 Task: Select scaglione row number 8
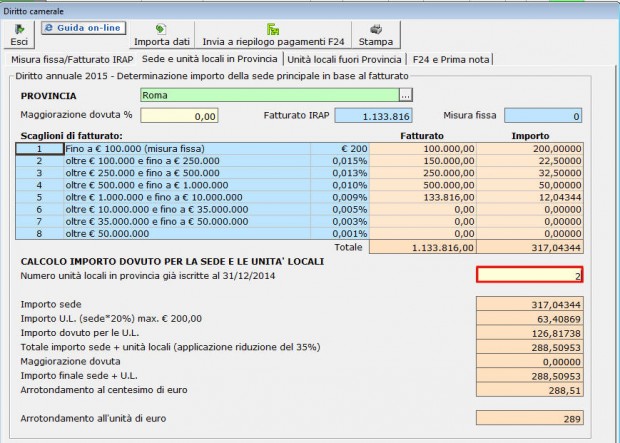tap(39, 234)
